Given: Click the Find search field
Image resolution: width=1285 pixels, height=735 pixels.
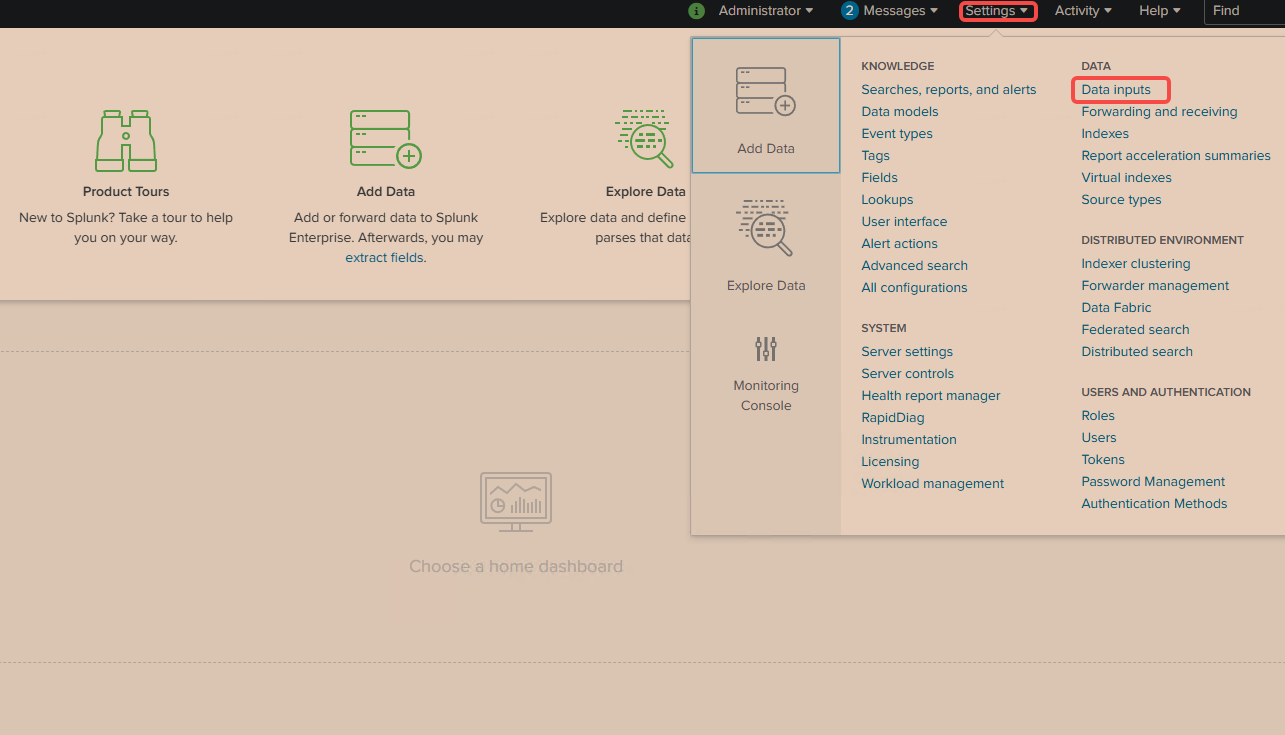Looking at the screenshot, I should (x=1244, y=11).
